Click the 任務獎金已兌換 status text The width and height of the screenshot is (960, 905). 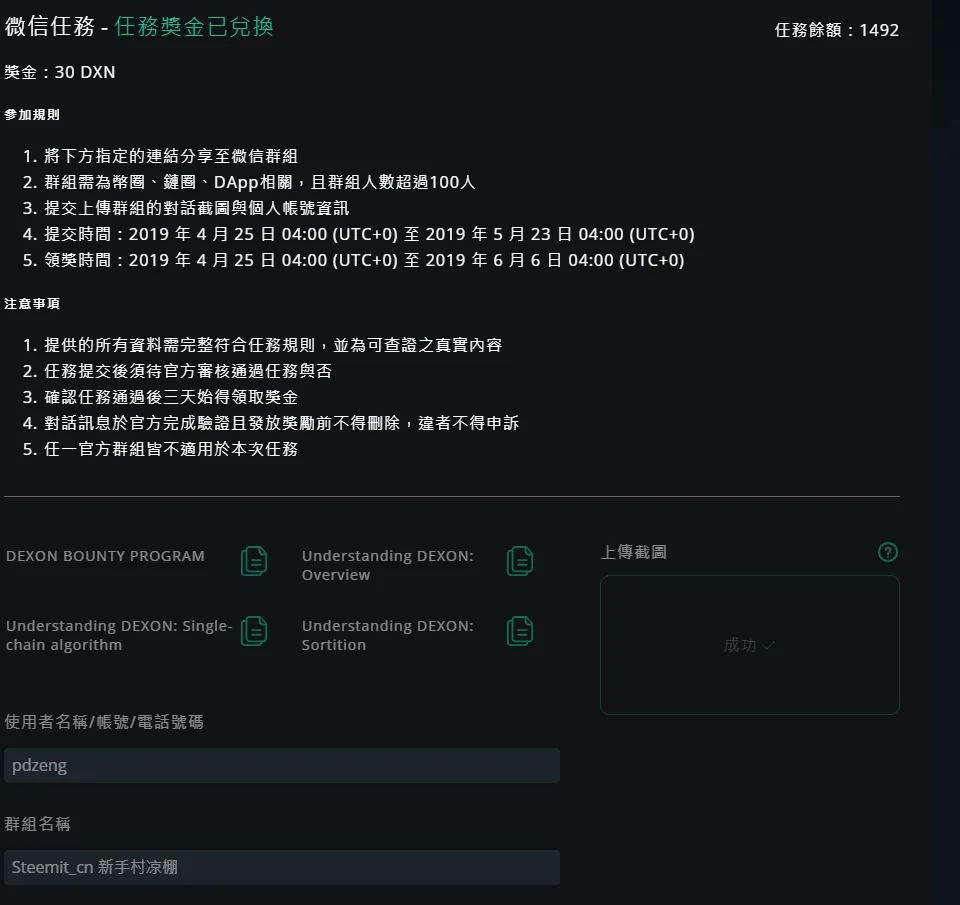pos(193,26)
